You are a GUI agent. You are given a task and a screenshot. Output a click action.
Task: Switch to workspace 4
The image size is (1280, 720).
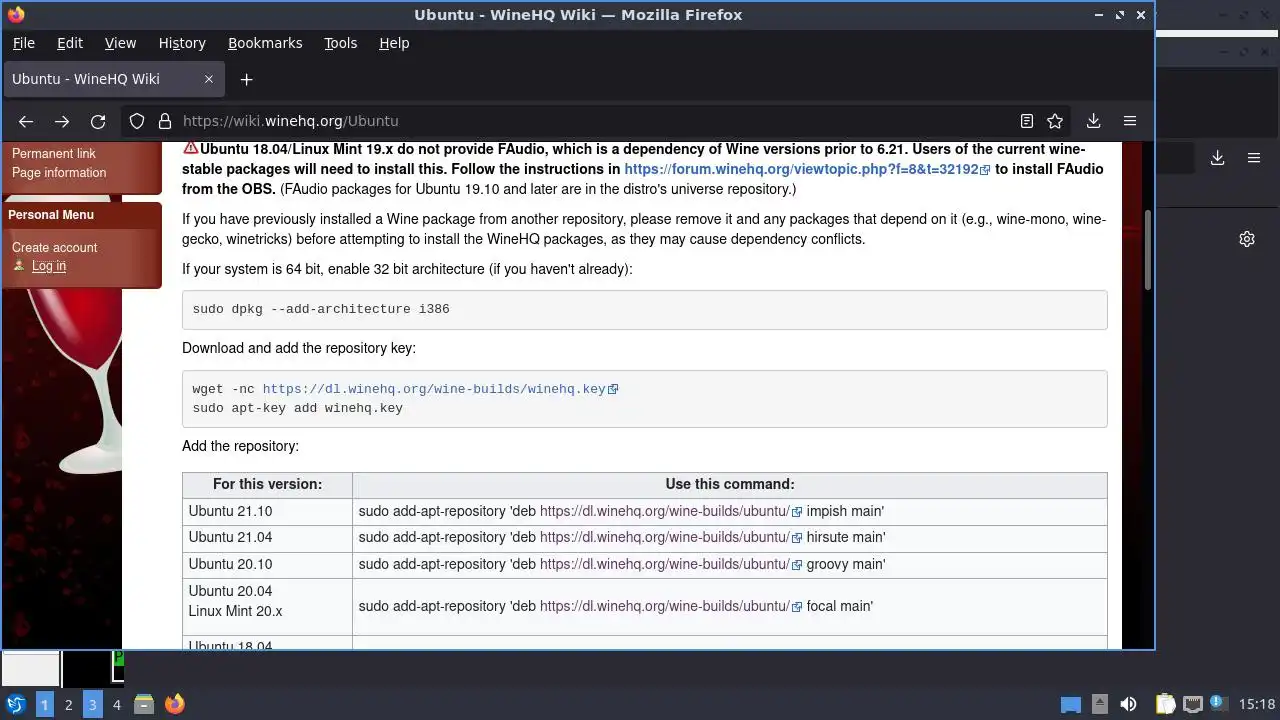(x=117, y=705)
